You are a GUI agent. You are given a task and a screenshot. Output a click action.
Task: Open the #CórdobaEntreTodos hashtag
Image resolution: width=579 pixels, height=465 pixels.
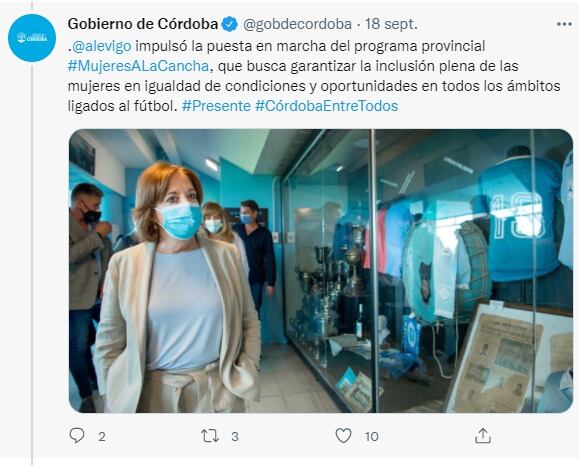point(326,106)
